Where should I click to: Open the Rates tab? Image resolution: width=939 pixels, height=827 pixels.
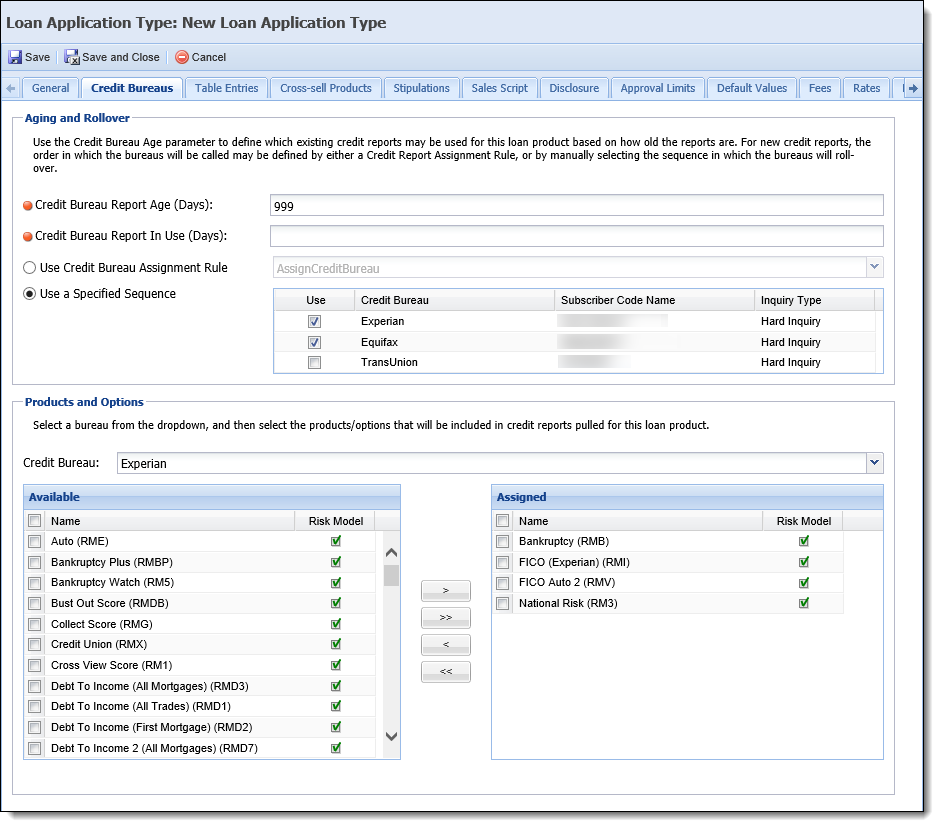pos(867,88)
